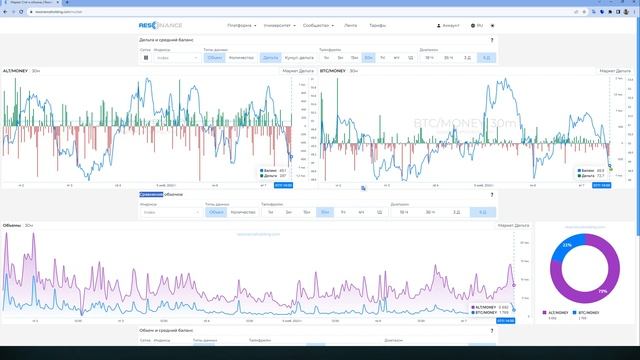Screen dimensions: 640x360
Task: Click Маркет Дельта label on ALT/MONEY chart
Action: tap(298, 71)
